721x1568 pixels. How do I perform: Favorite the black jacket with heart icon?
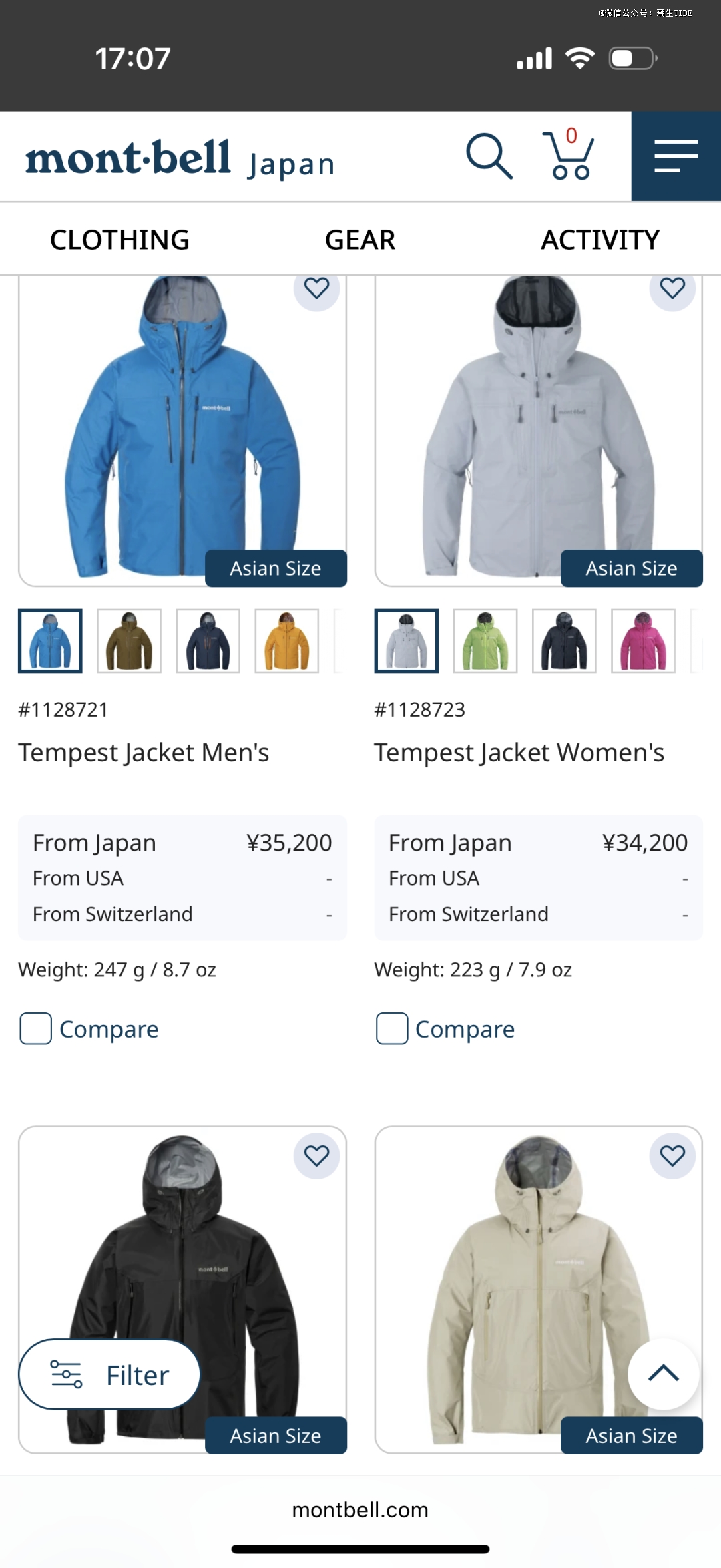pos(316,1155)
